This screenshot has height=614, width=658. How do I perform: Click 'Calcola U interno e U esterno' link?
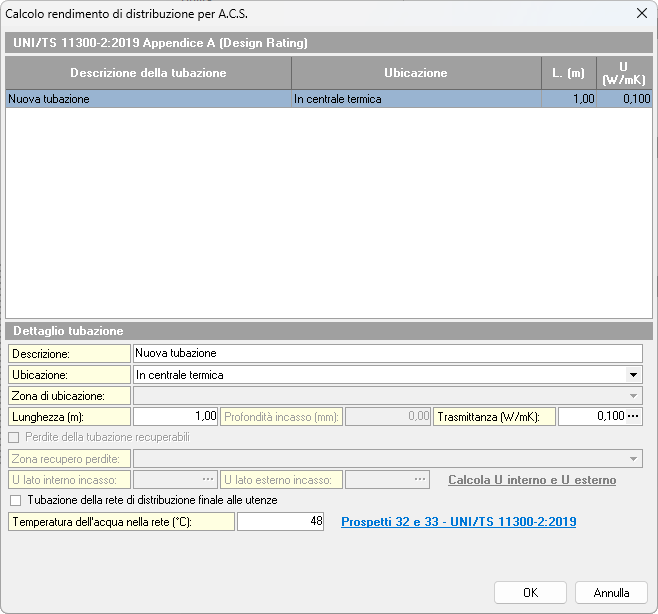[x=532, y=480]
